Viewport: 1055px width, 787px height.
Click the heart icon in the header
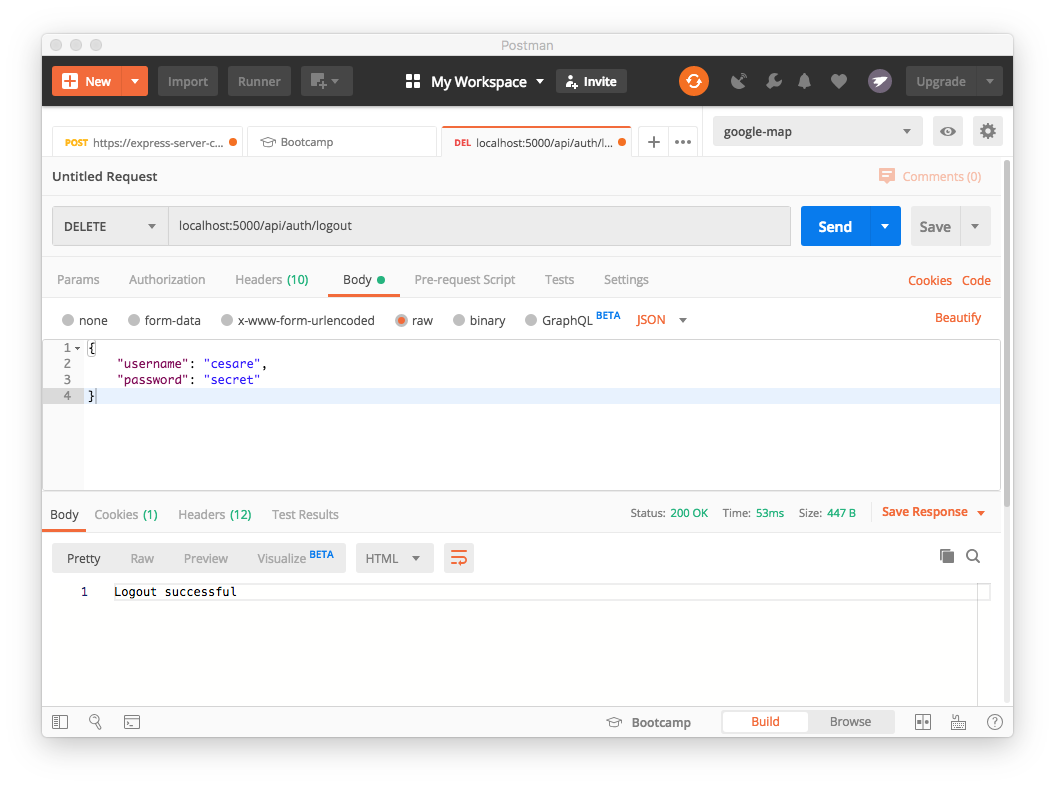838,81
